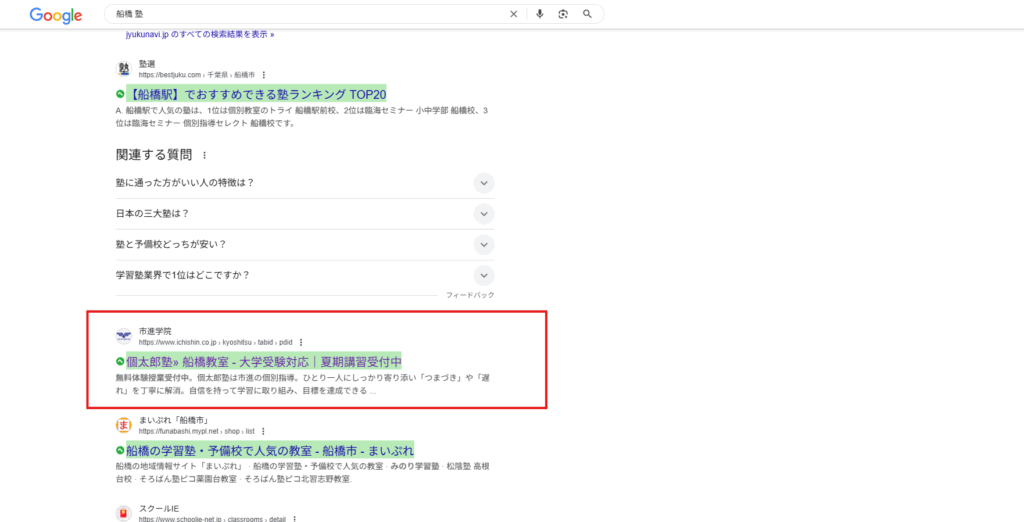Clear the search query with the X icon
Image resolution: width=1024 pixels, height=522 pixels.
514,14
